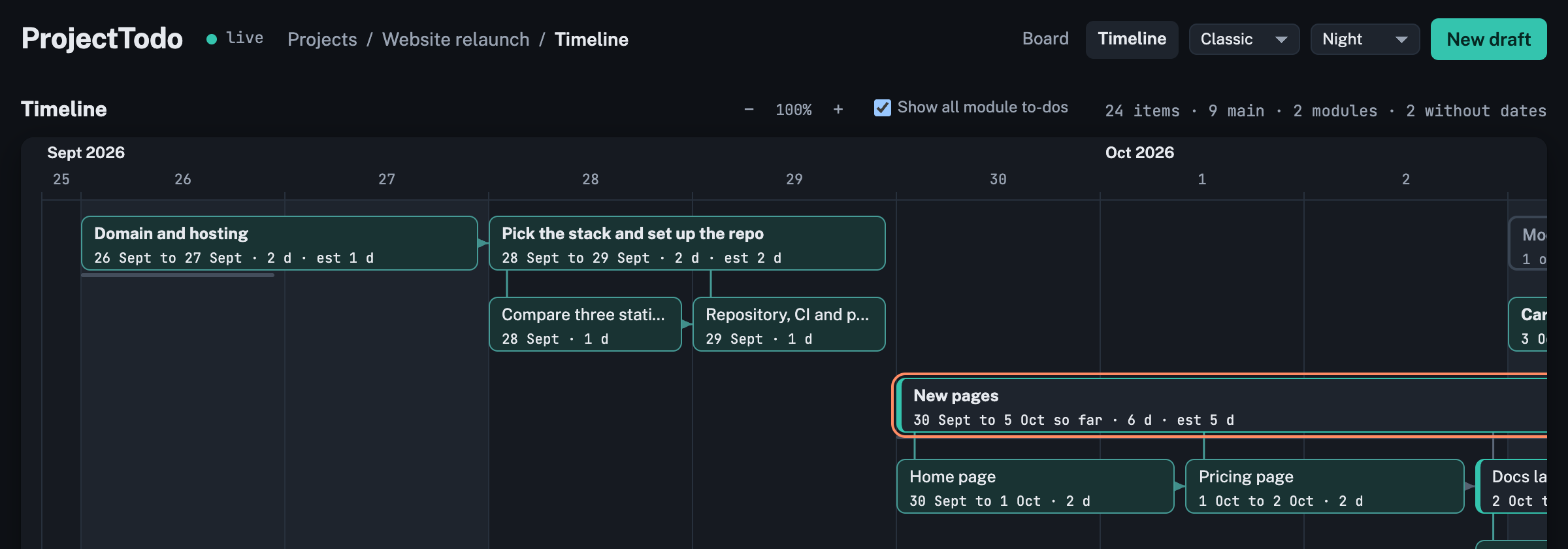Open Website relaunch breadcrumb link
The width and height of the screenshot is (1568, 549).
click(x=455, y=39)
